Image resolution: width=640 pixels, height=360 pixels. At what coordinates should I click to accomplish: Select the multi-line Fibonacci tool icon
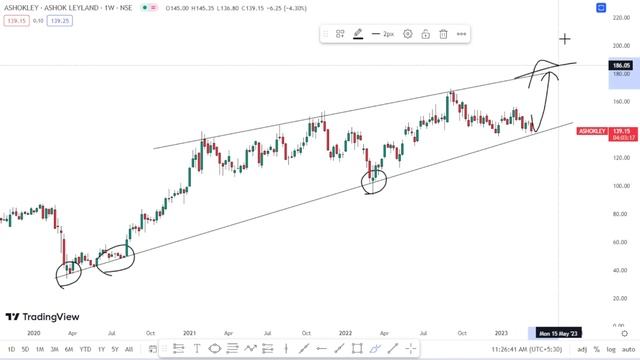(232, 348)
